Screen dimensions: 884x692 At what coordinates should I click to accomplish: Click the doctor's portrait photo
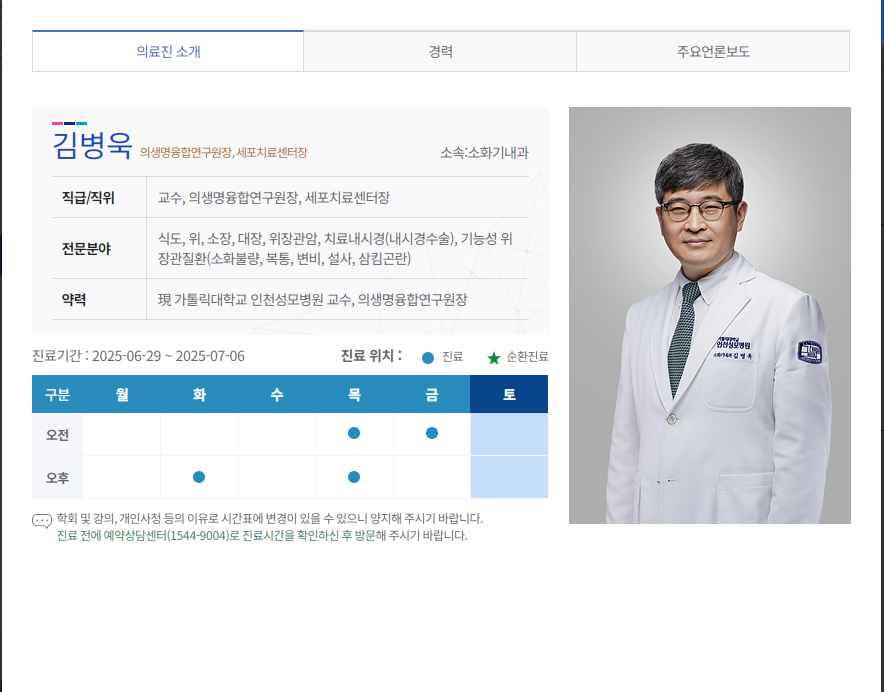pyautogui.click(x=709, y=315)
